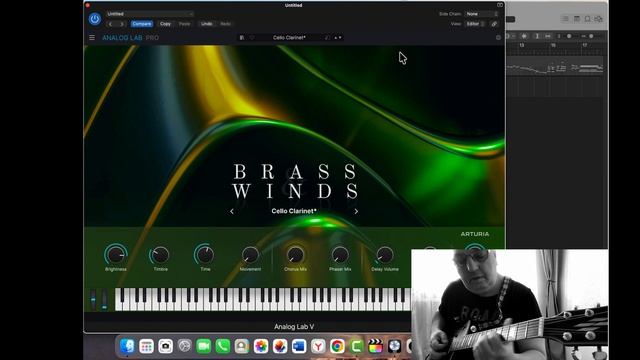Open the plugin settings gear icon
The image size is (640, 360).
tap(498, 38)
